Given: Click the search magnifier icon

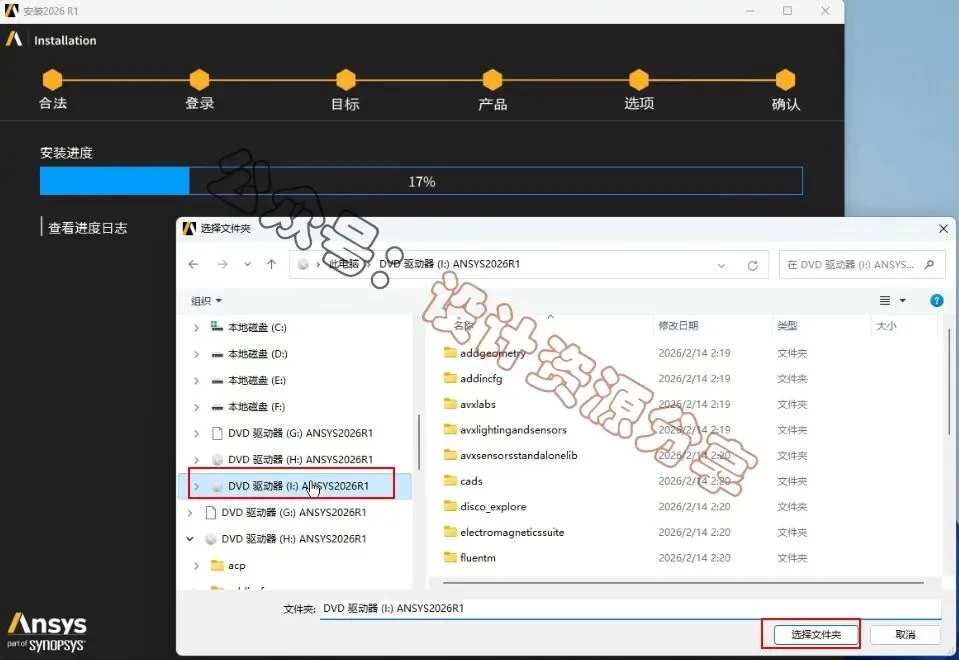Looking at the screenshot, I should tap(930, 264).
